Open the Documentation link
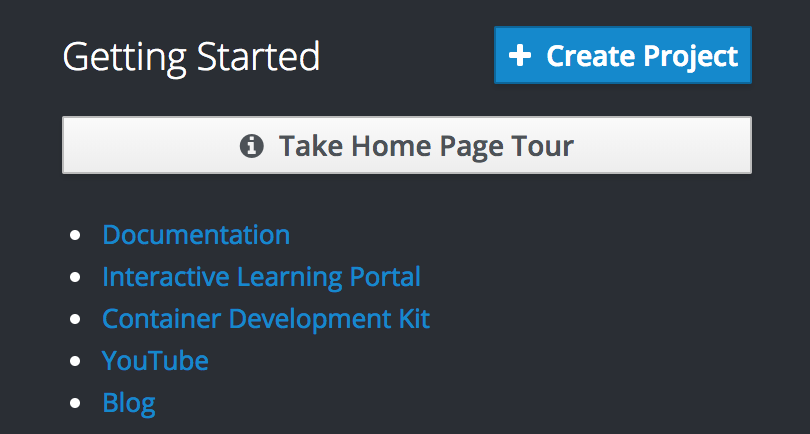This screenshot has height=434, width=810. click(196, 235)
